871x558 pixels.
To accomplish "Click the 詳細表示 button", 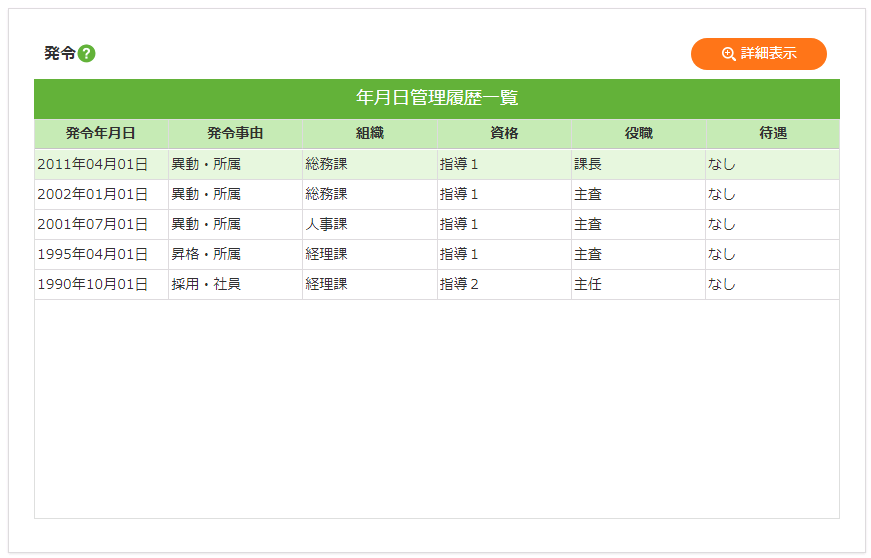I will pos(758,54).
